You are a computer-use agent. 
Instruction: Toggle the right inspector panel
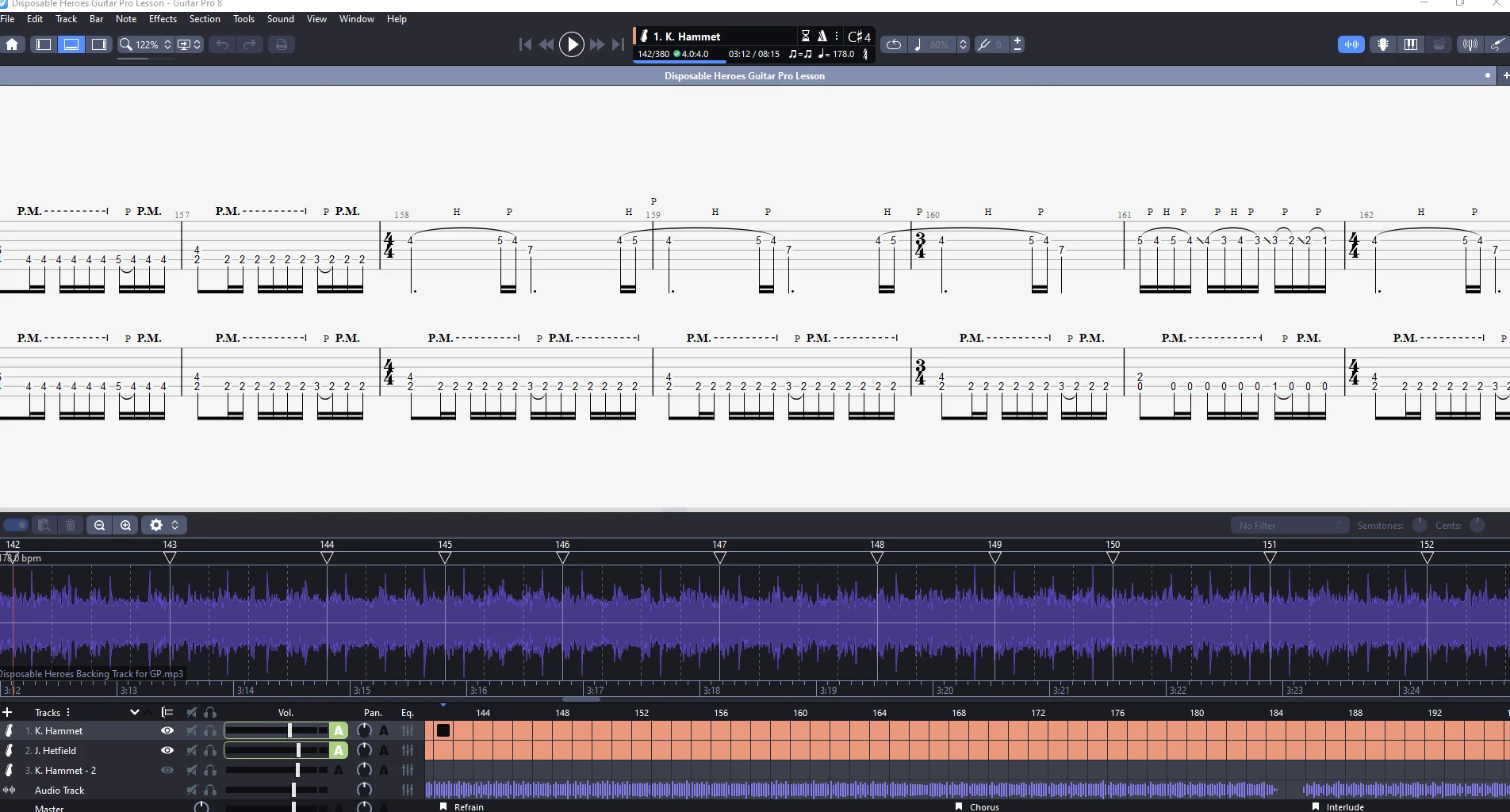(99, 44)
